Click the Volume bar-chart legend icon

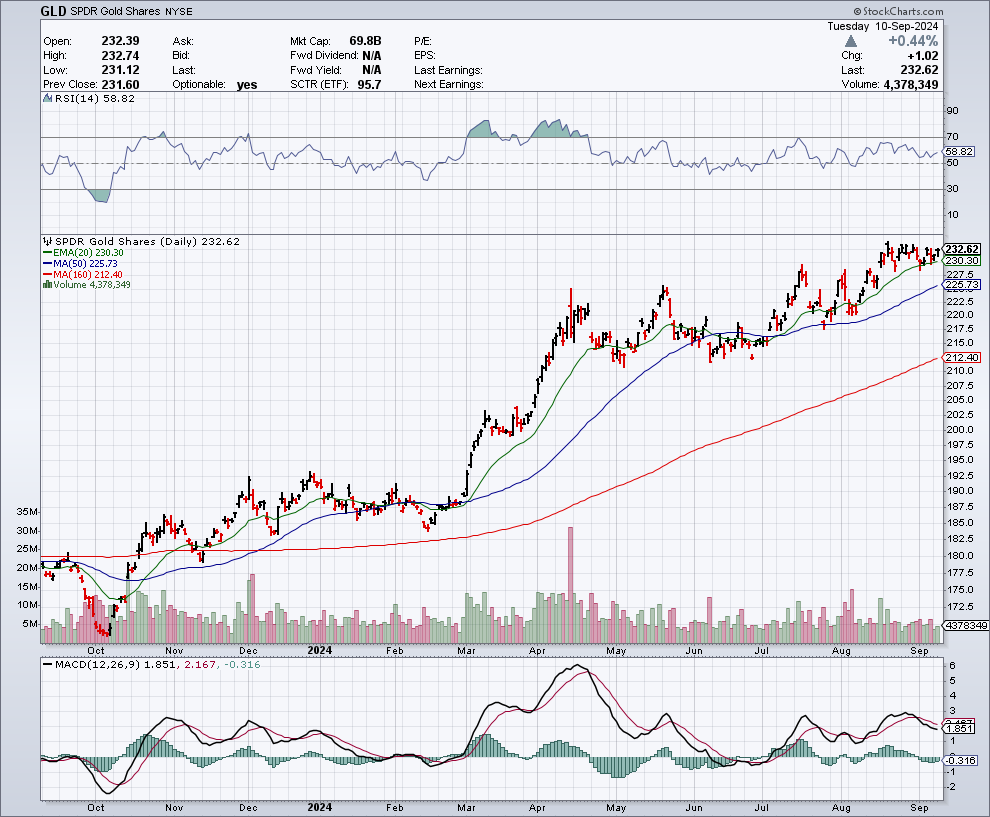(46, 285)
